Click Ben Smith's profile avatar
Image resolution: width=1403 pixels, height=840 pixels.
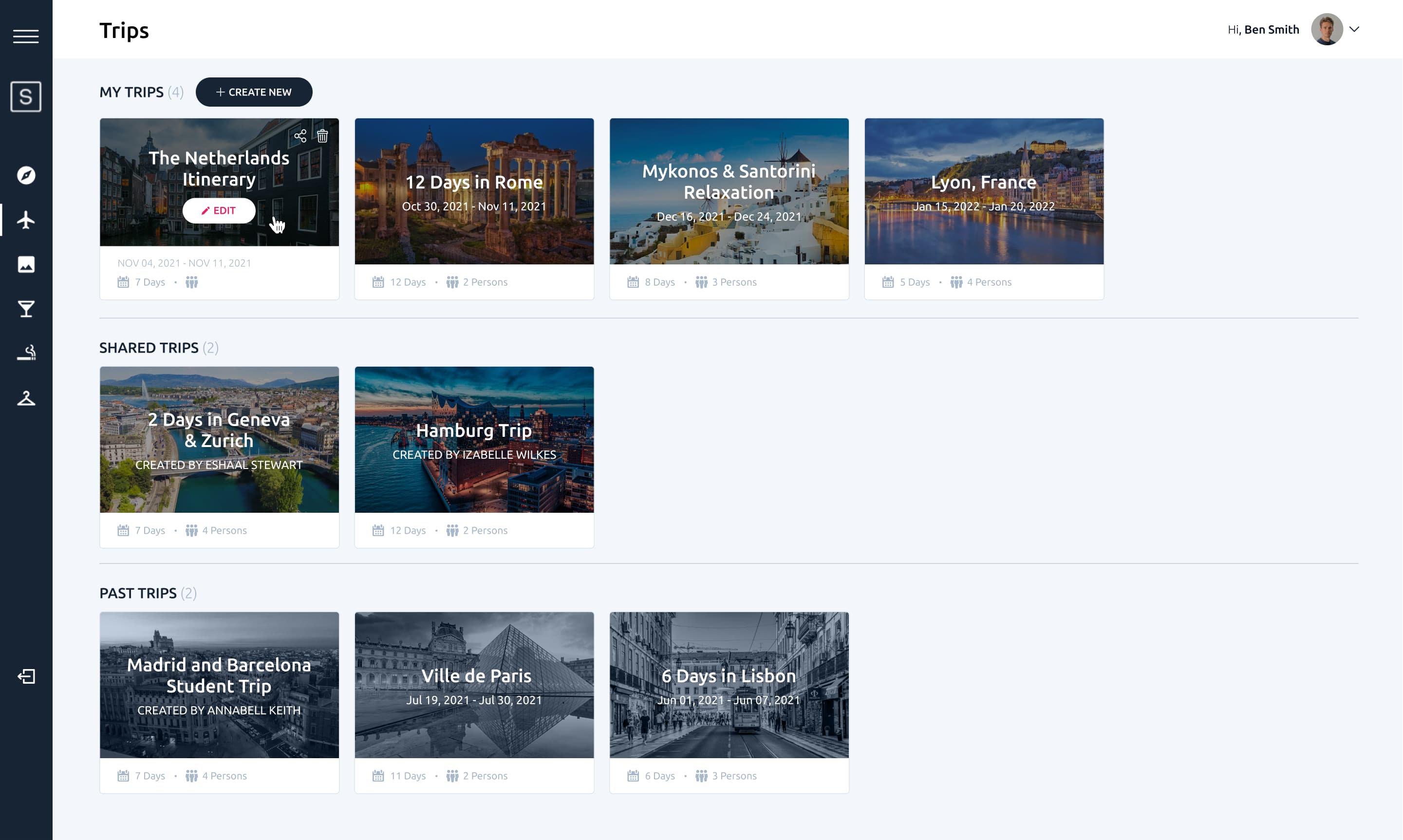pos(1327,29)
